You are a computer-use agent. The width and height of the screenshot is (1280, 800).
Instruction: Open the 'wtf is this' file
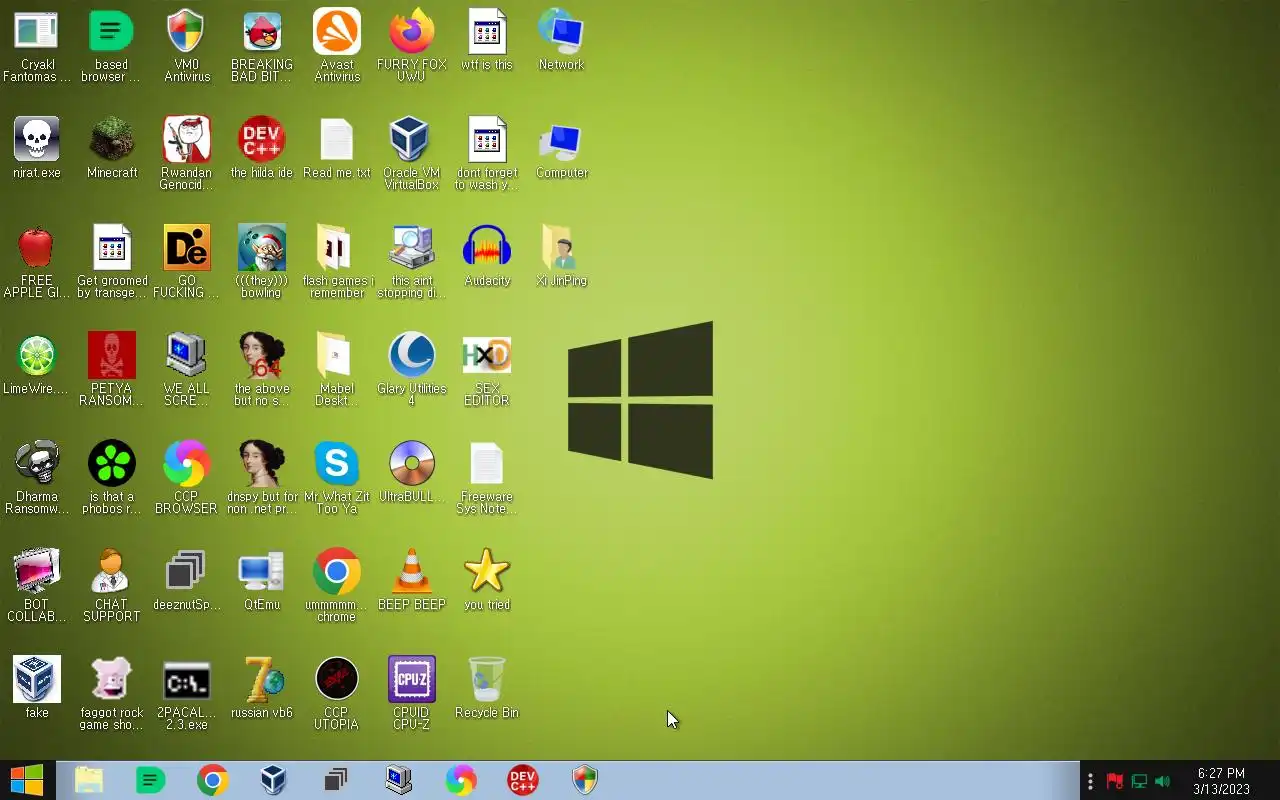pyautogui.click(x=487, y=32)
